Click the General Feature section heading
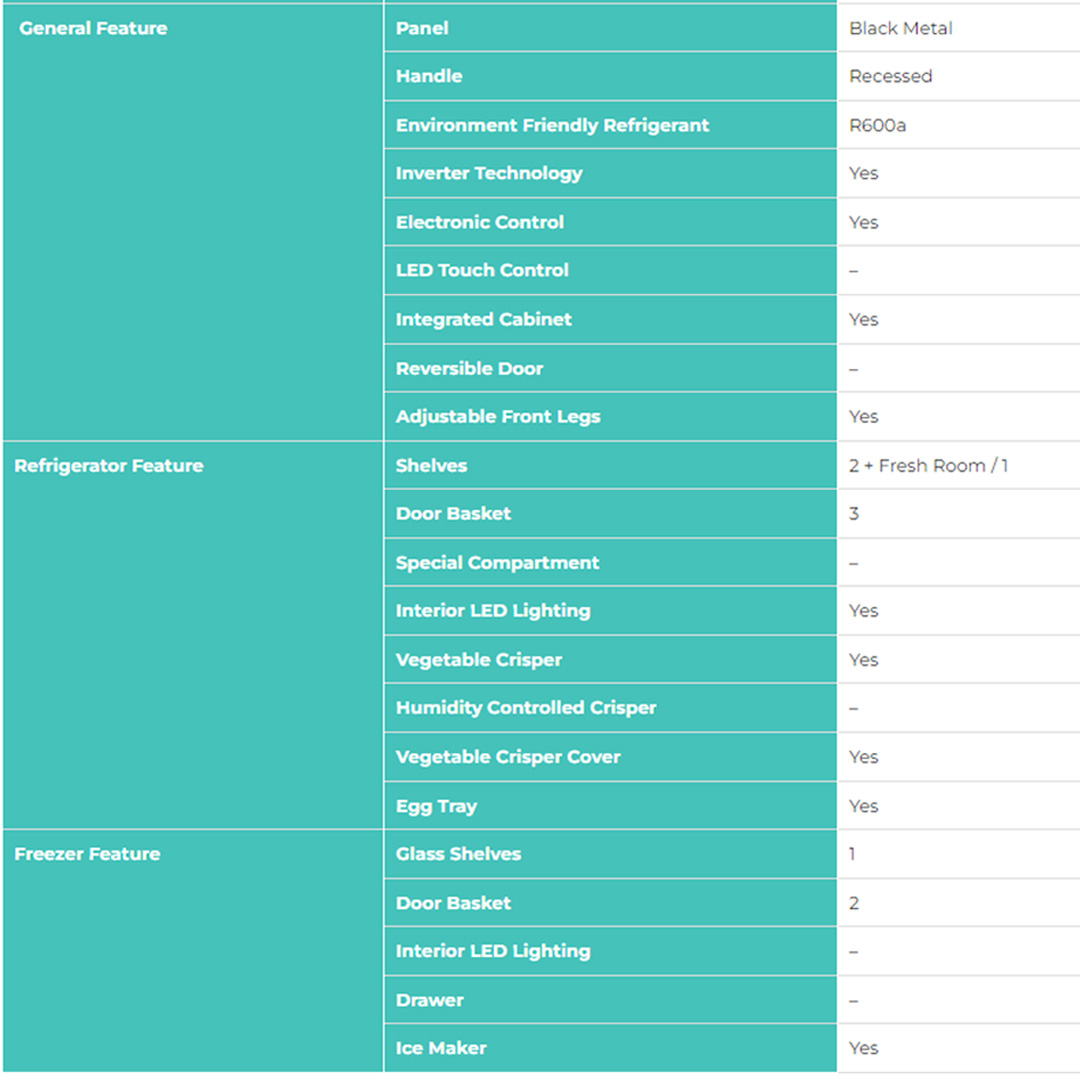The height and width of the screenshot is (1080, 1080). (93, 28)
